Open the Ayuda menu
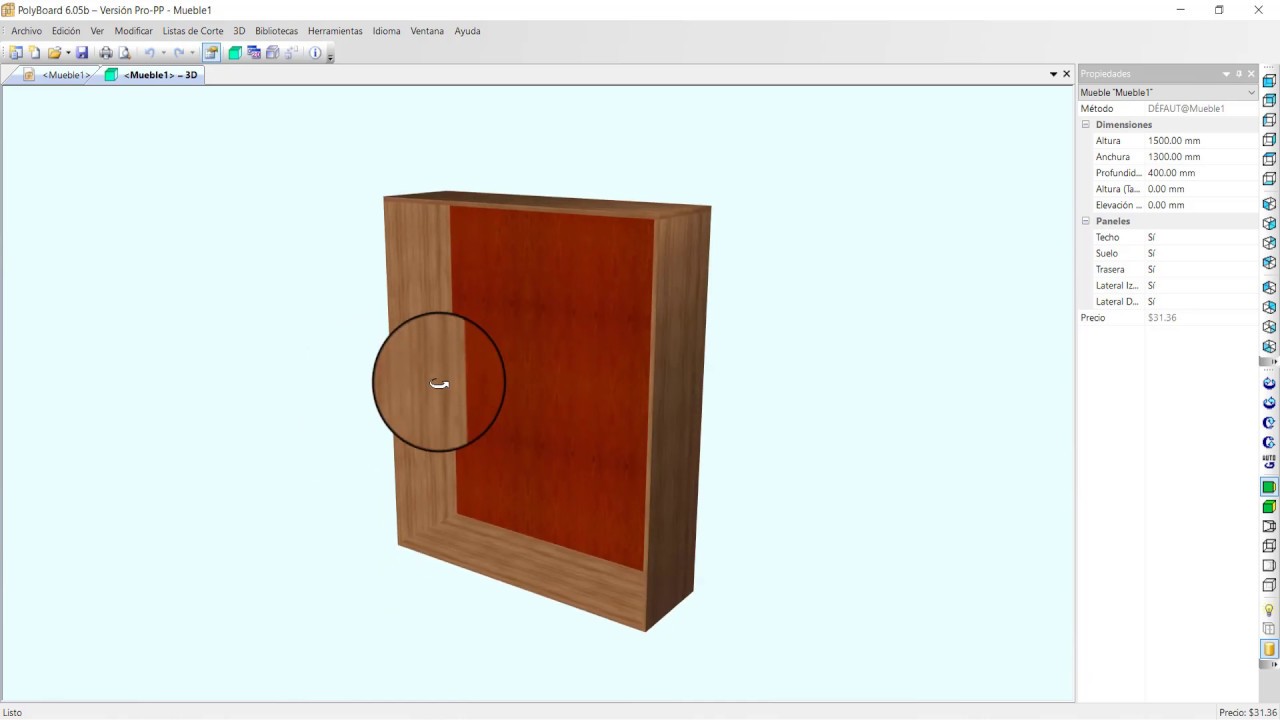 pyautogui.click(x=467, y=31)
